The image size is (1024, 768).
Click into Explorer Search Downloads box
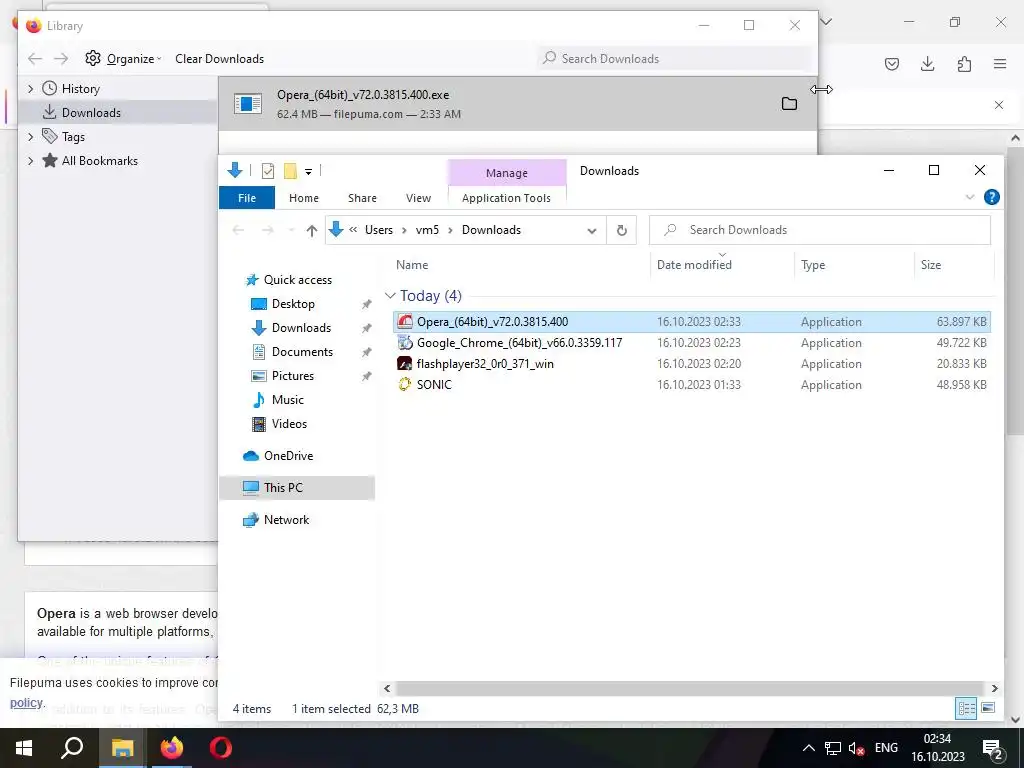click(x=820, y=230)
